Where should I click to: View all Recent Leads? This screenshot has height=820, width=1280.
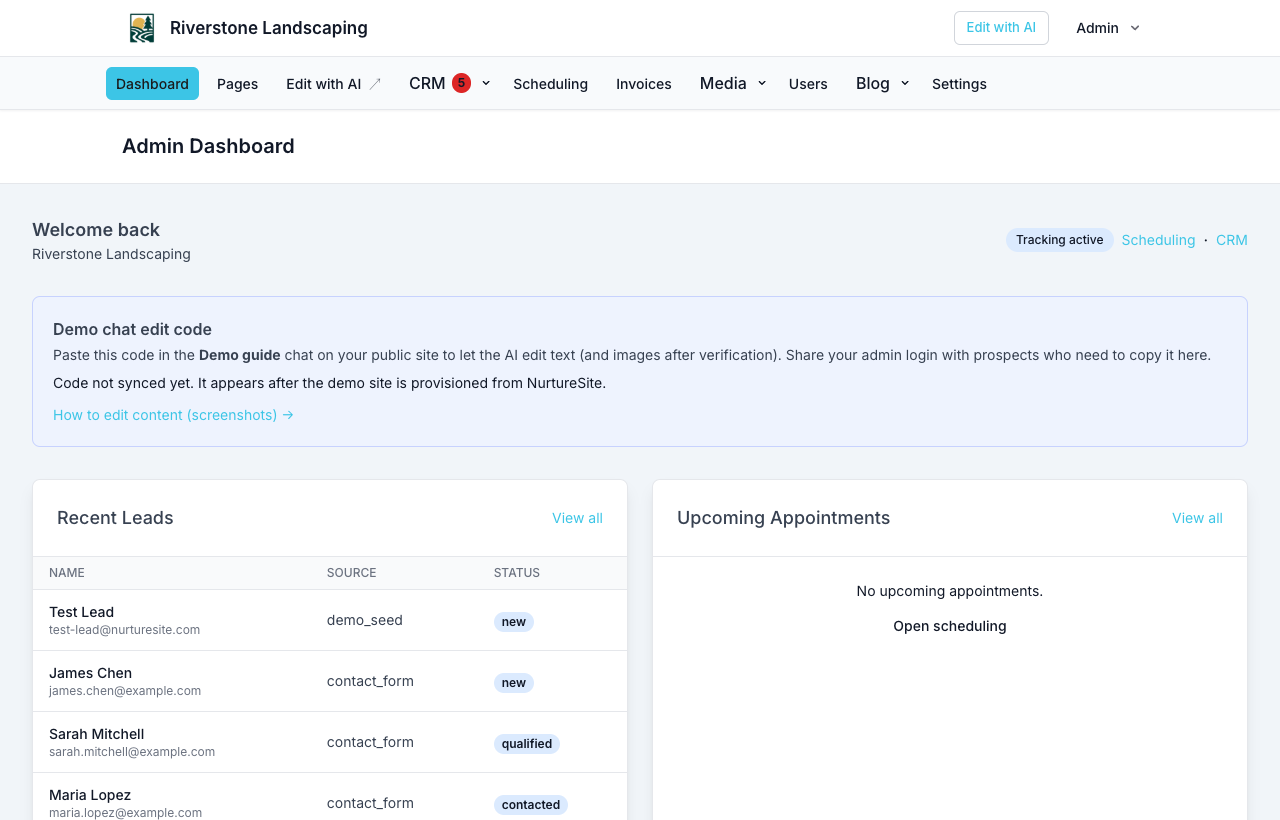[577, 518]
